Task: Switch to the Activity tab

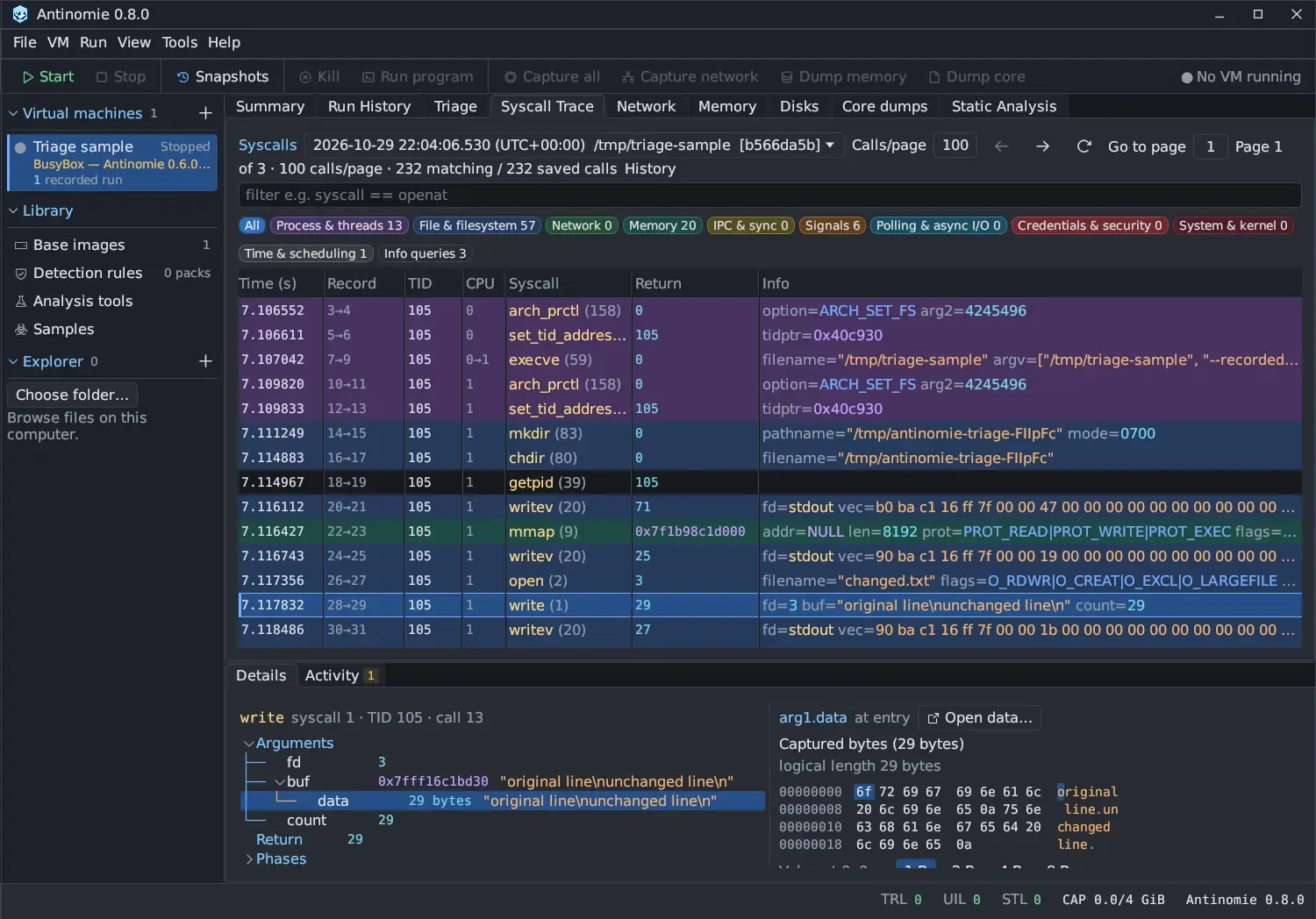Action: point(340,675)
